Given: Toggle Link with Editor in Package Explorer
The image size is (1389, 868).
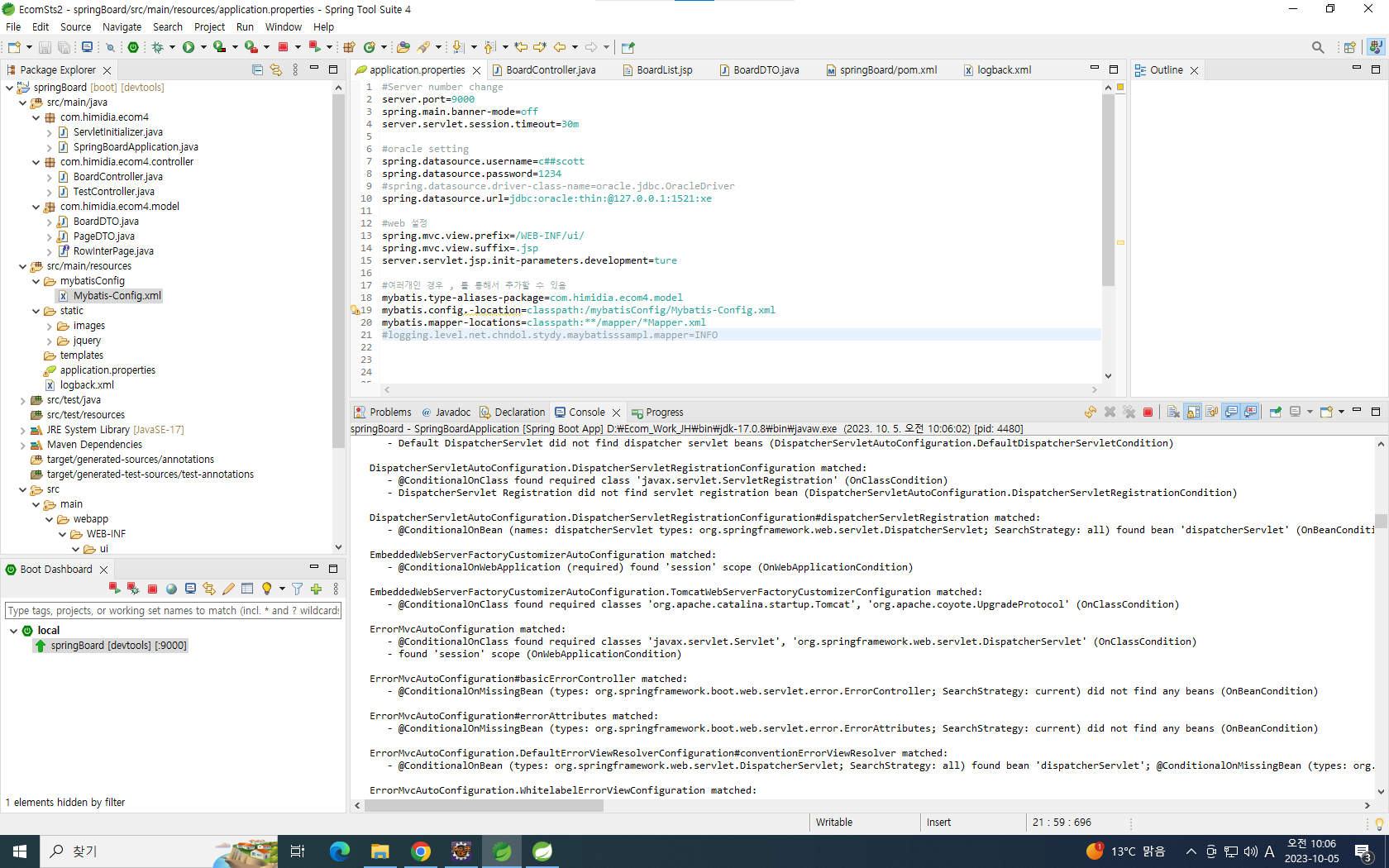Looking at the screenshot, I should coord(276,70).
